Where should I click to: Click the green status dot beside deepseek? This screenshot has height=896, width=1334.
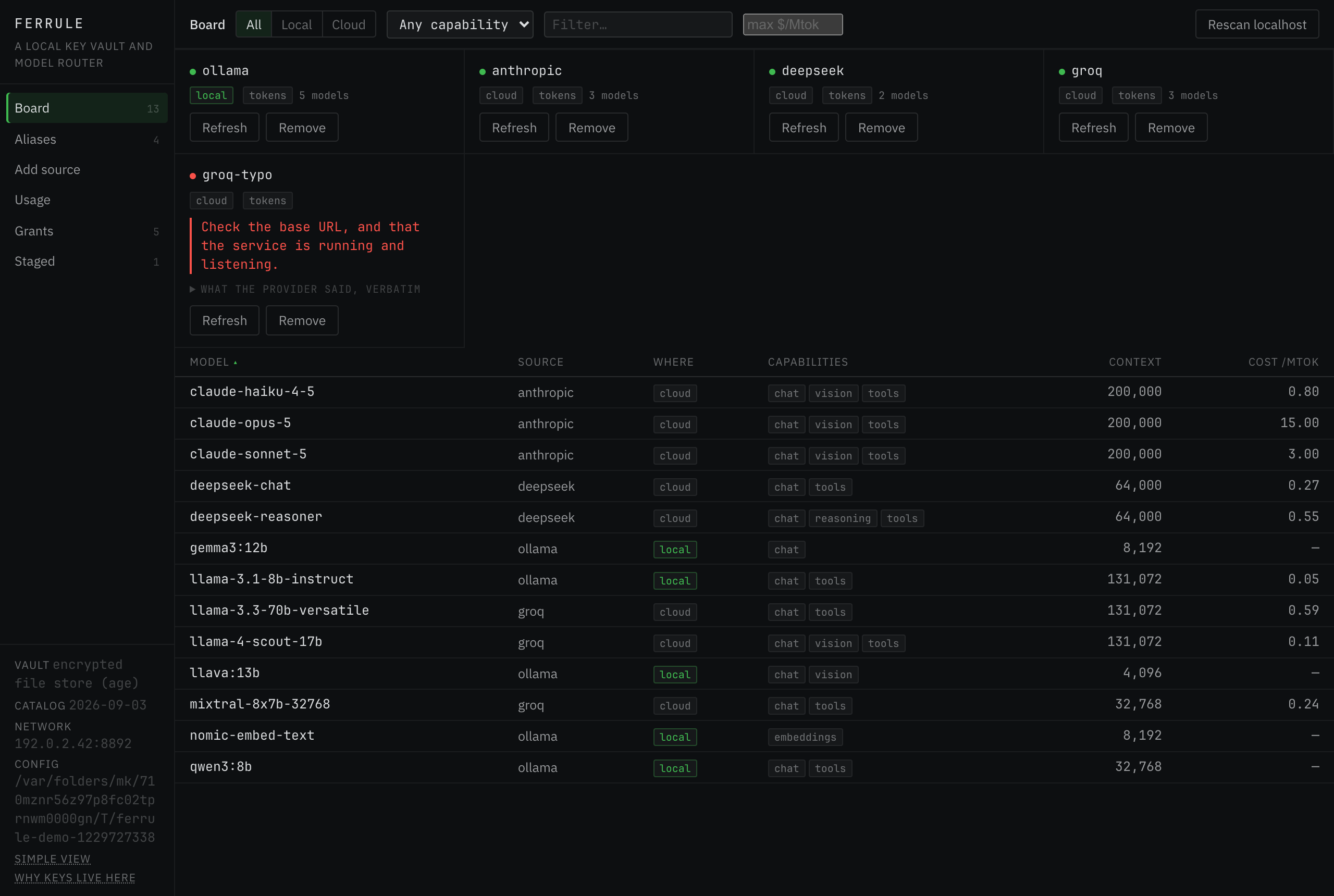click(772, 71)
